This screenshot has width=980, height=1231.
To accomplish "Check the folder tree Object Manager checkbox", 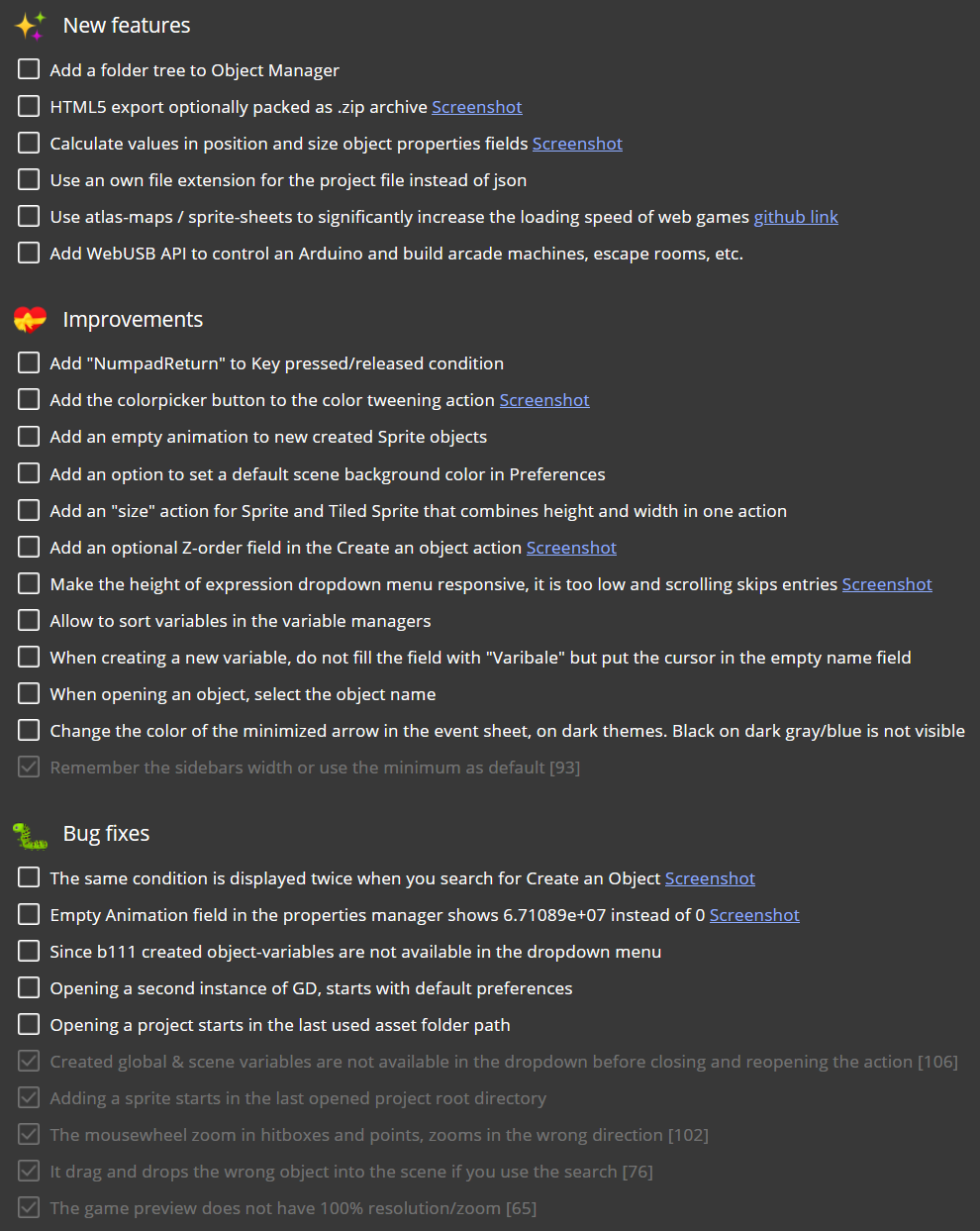I will tap(28, 69).
